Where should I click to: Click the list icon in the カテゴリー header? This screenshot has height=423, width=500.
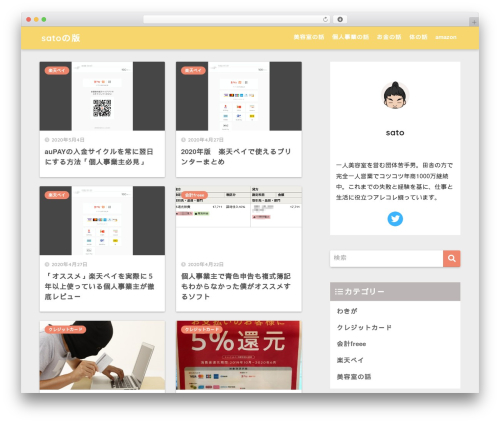click(x=339, y=292)
